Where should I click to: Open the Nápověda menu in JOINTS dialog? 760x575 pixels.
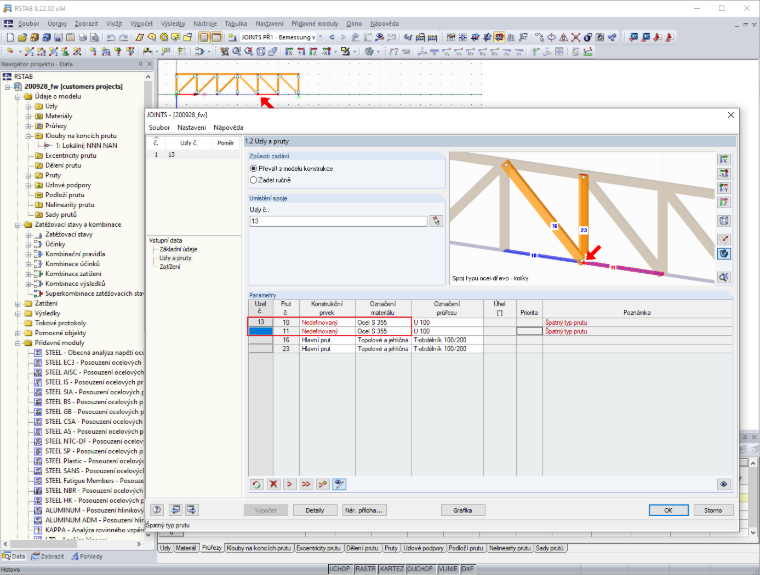tap(228, 128)
